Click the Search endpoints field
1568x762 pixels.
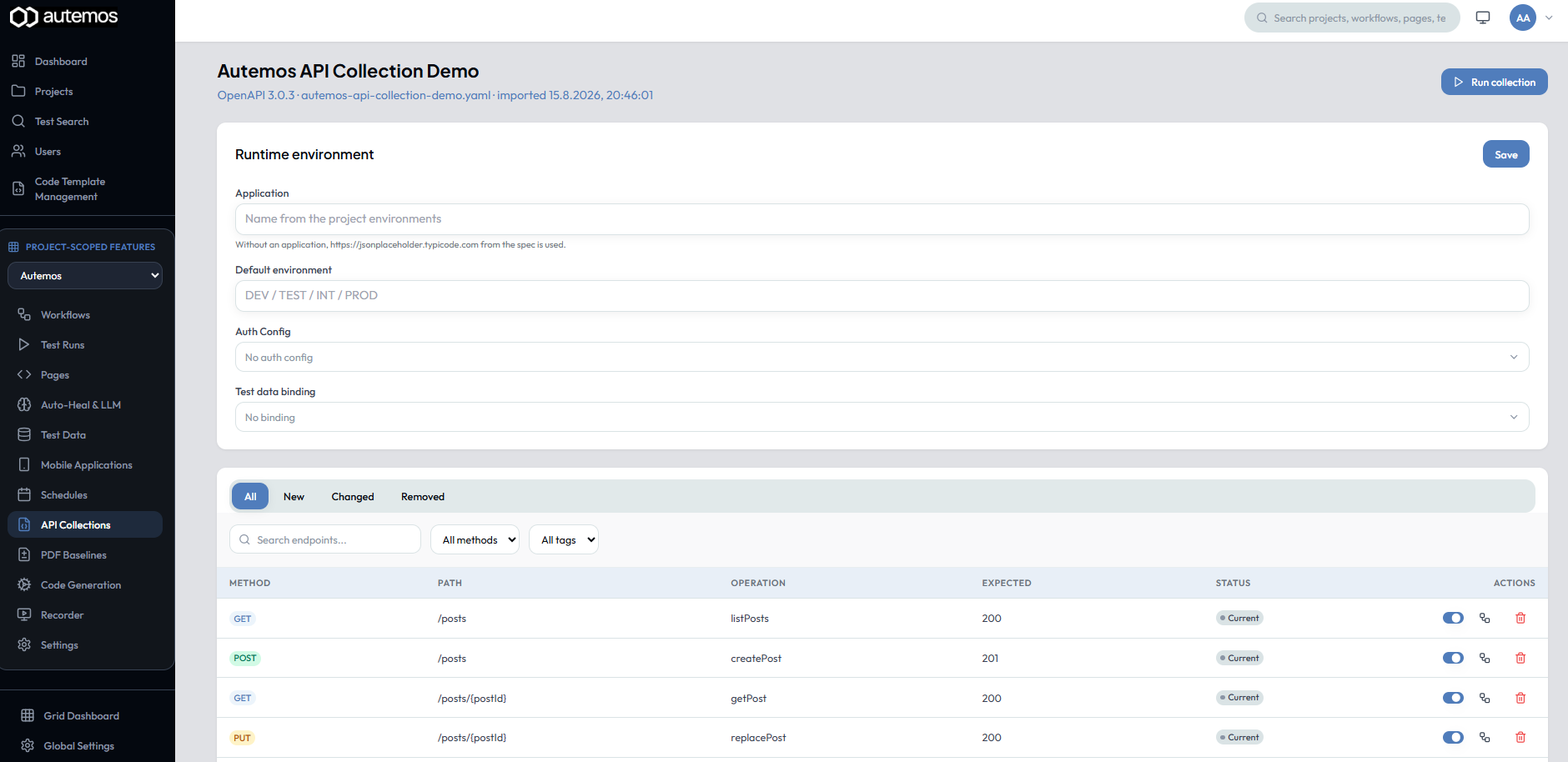325,539
